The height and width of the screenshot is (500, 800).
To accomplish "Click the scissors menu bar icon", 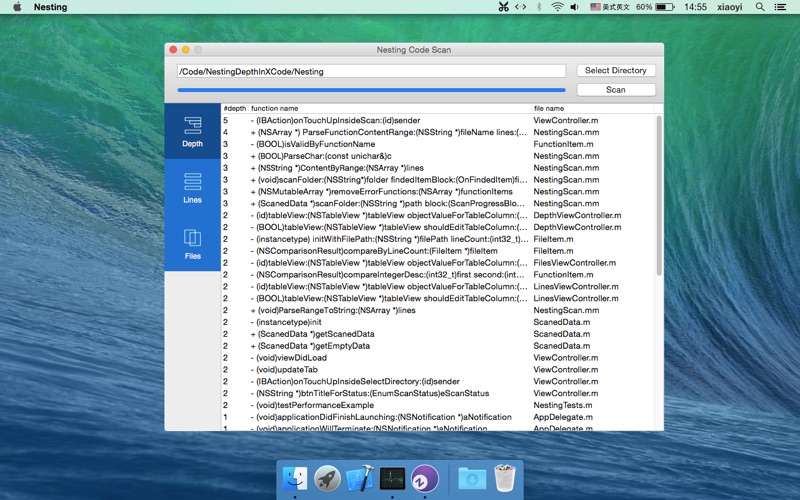I will point(504,7).
